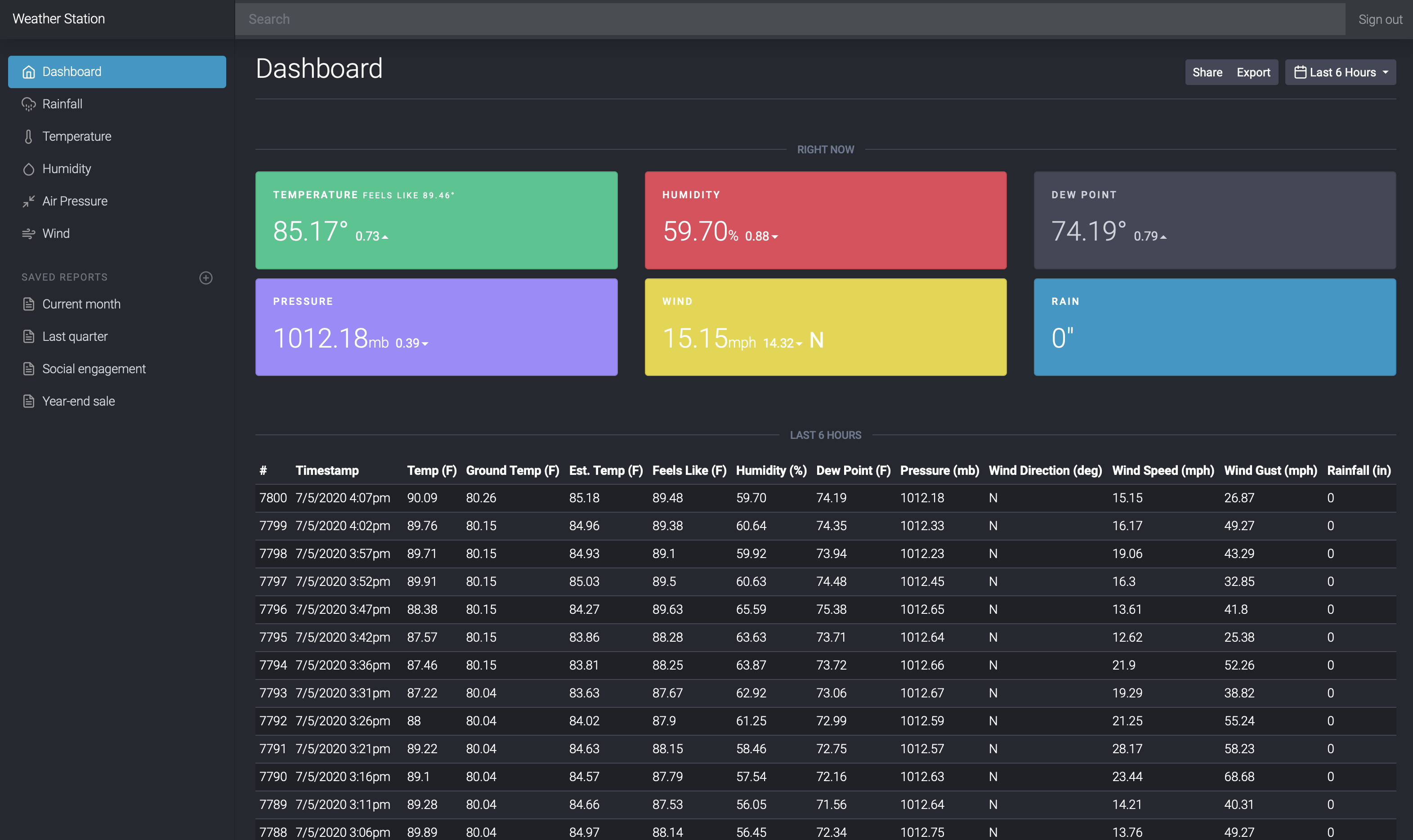Click the Wind icon in sidebar
Screen dimensions: 1413x840
coord(28,233)
